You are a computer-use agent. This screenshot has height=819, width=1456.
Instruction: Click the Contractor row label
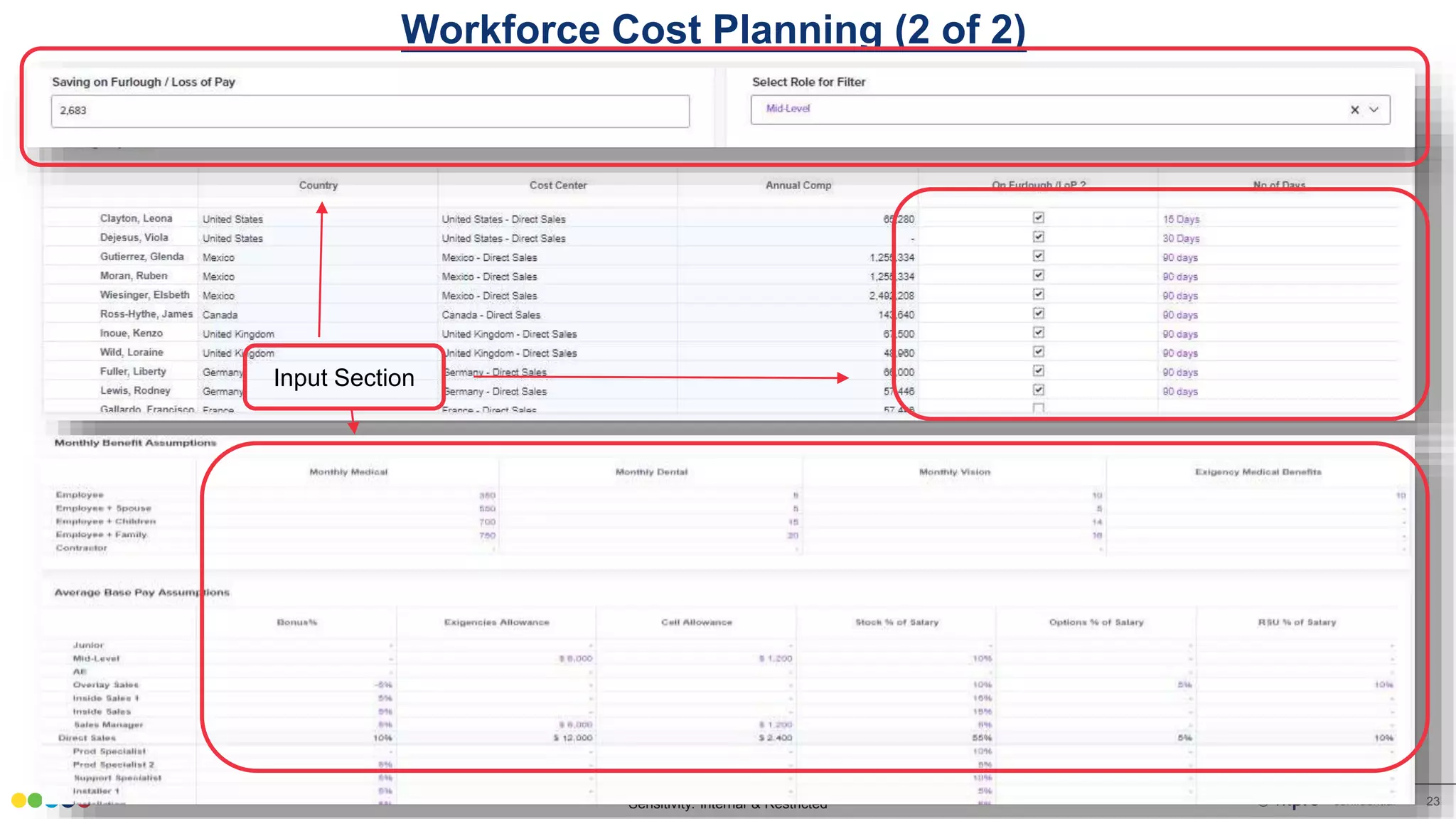point(81,548)
